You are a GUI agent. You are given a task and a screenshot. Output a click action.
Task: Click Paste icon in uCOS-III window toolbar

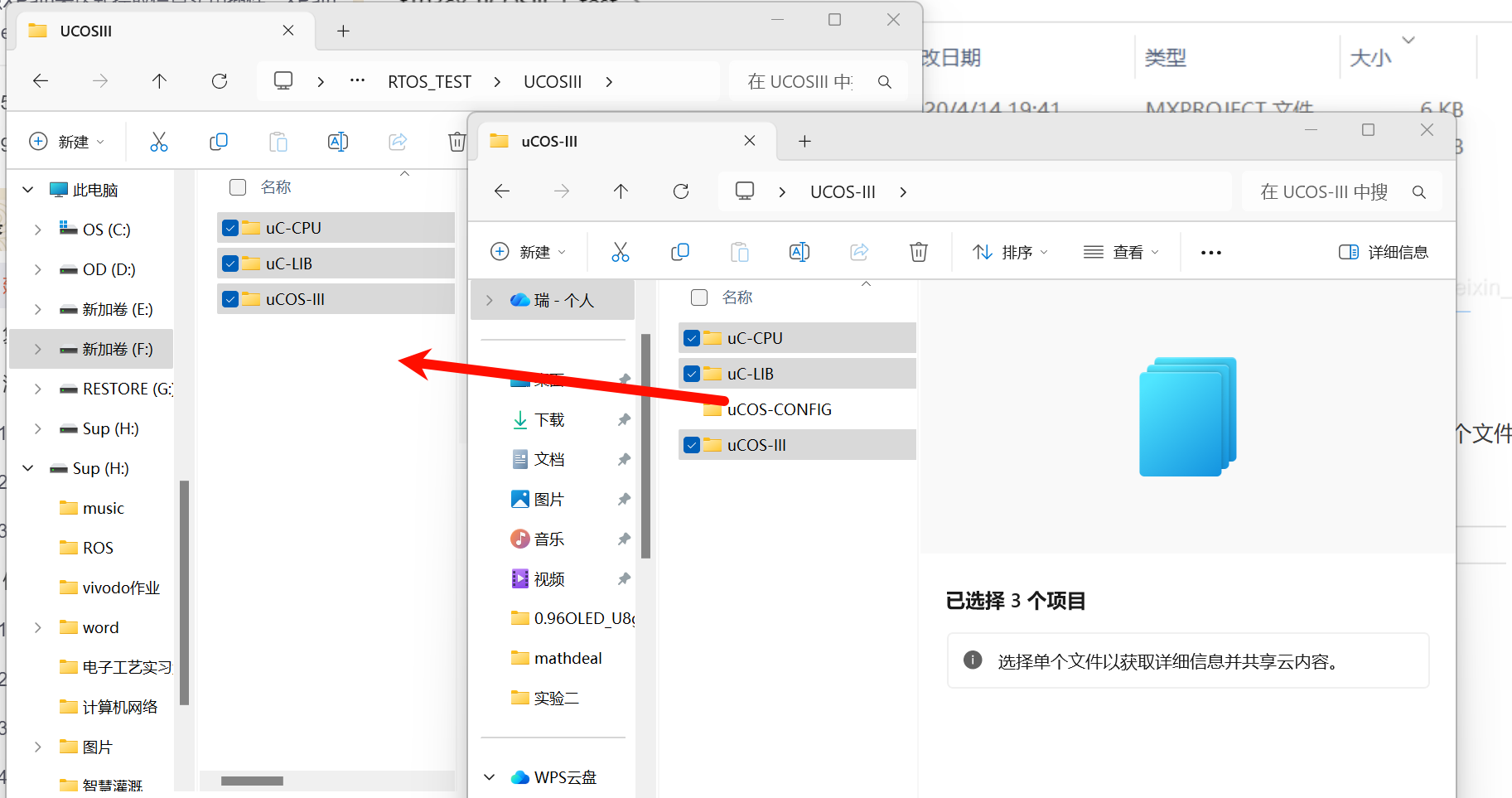[x=740, y=252]
